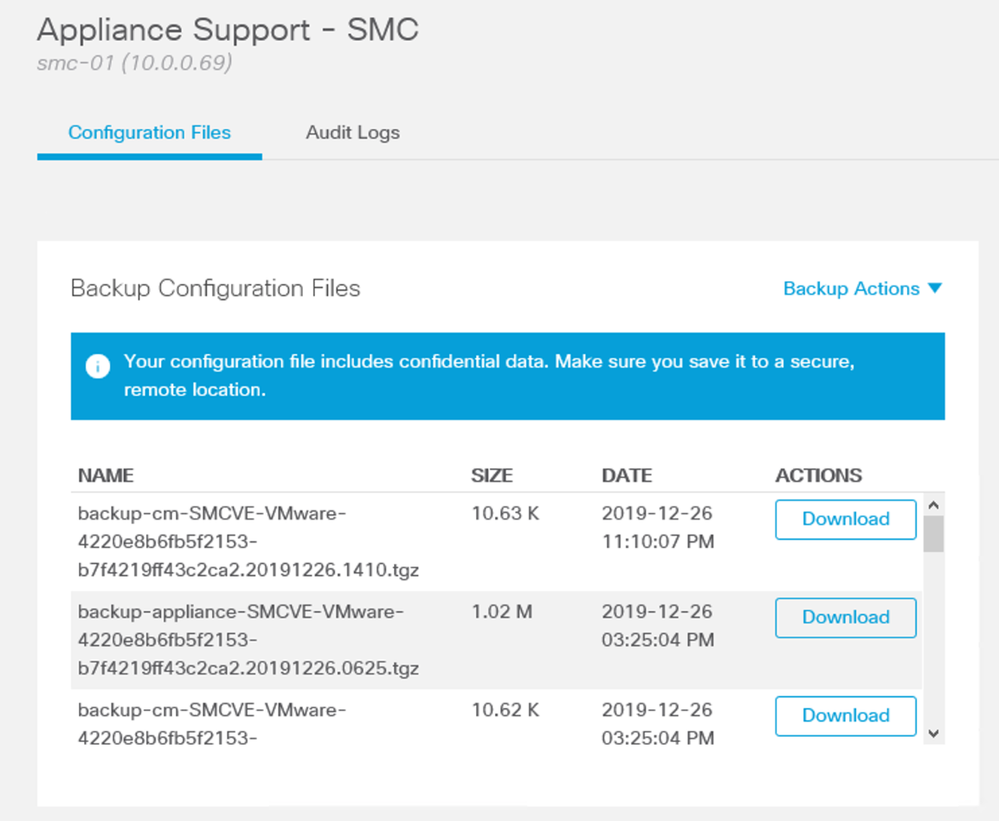
Task: Click the ACTIONS column header
Action: 818,476
